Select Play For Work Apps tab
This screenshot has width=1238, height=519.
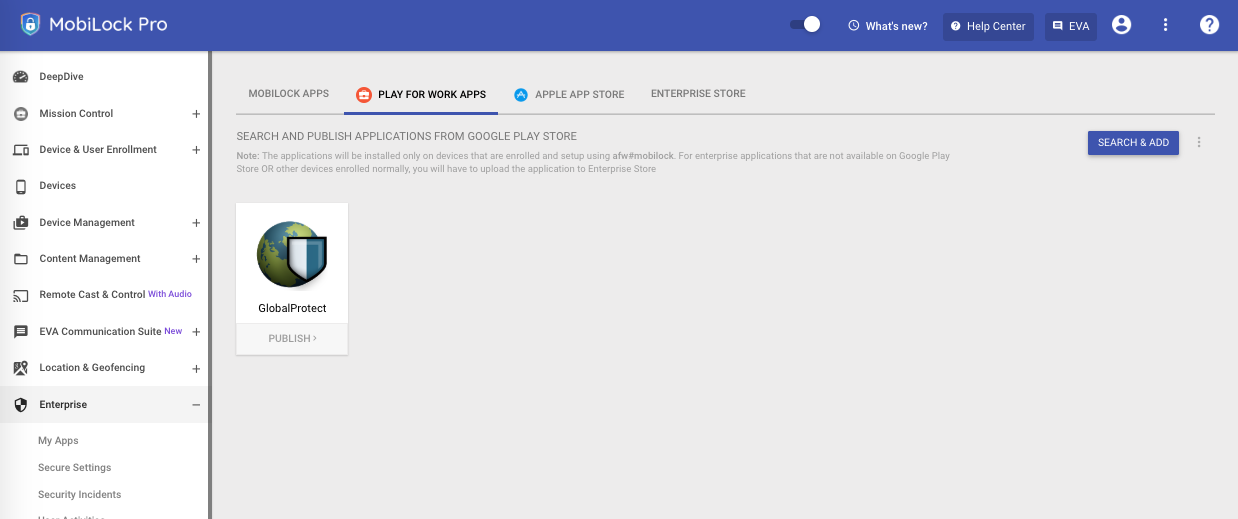pyautogui.click(x=421, y=95)
